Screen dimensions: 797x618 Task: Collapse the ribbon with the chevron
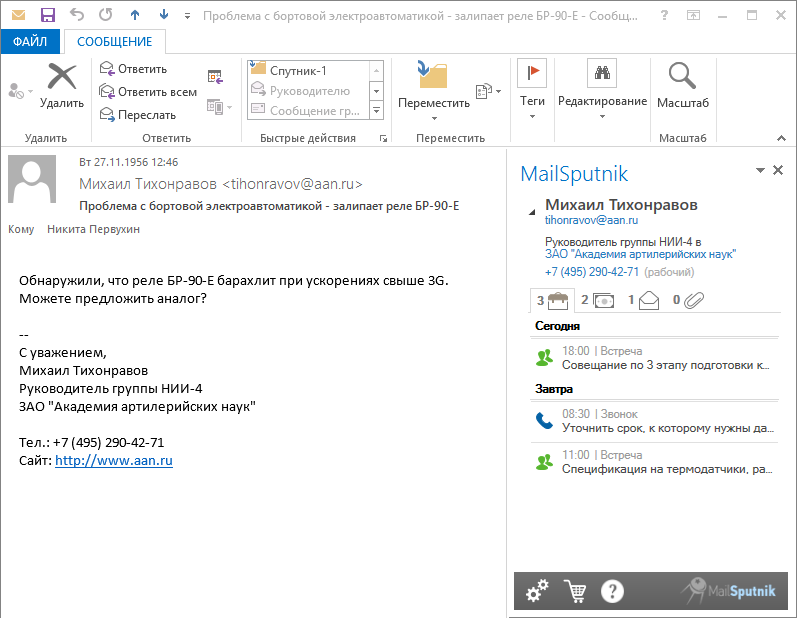781,138
